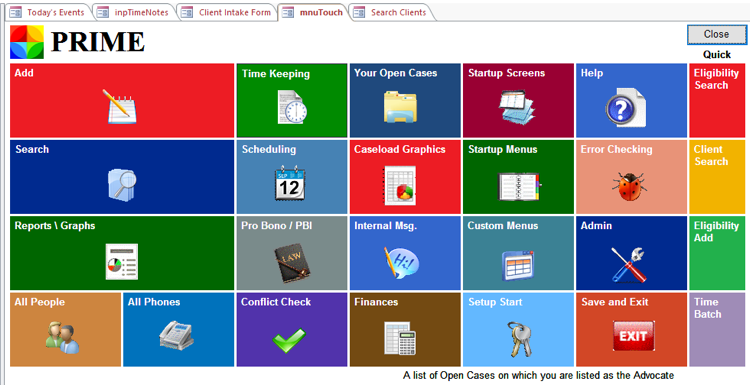The image size is (750, 385).
Task: Click the Custom Menus label
Action: [503, 226]
